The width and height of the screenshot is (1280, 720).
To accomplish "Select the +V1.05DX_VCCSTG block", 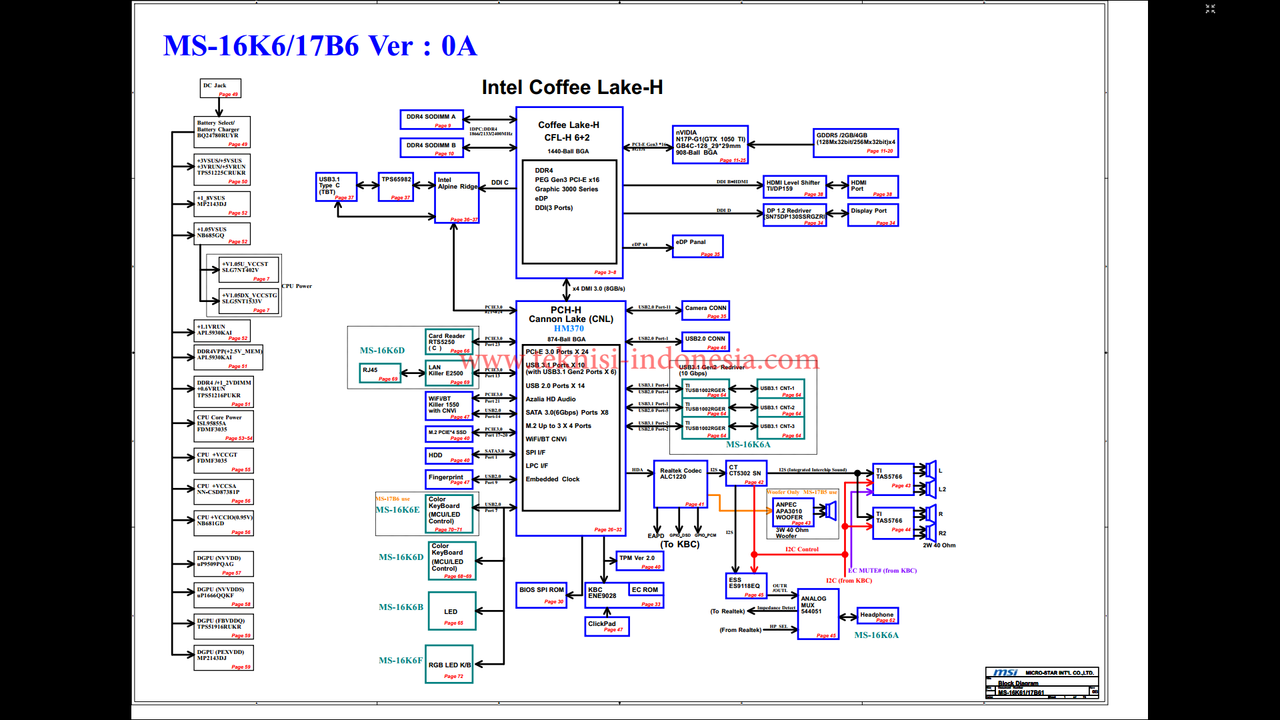I will coord(248,301).
